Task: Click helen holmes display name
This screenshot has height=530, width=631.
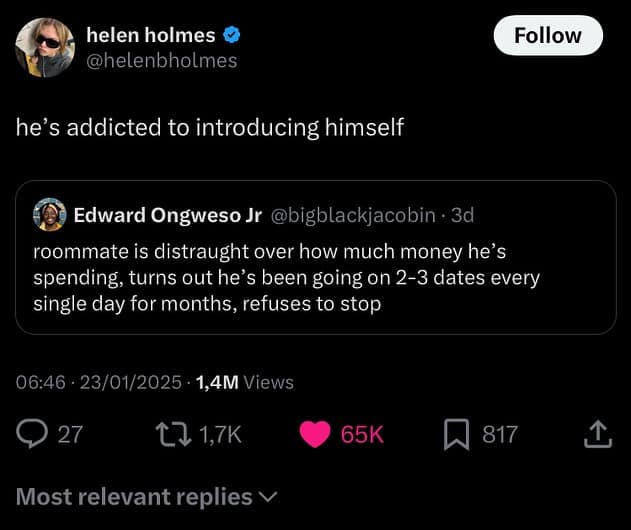Action: tap(151, 35)
